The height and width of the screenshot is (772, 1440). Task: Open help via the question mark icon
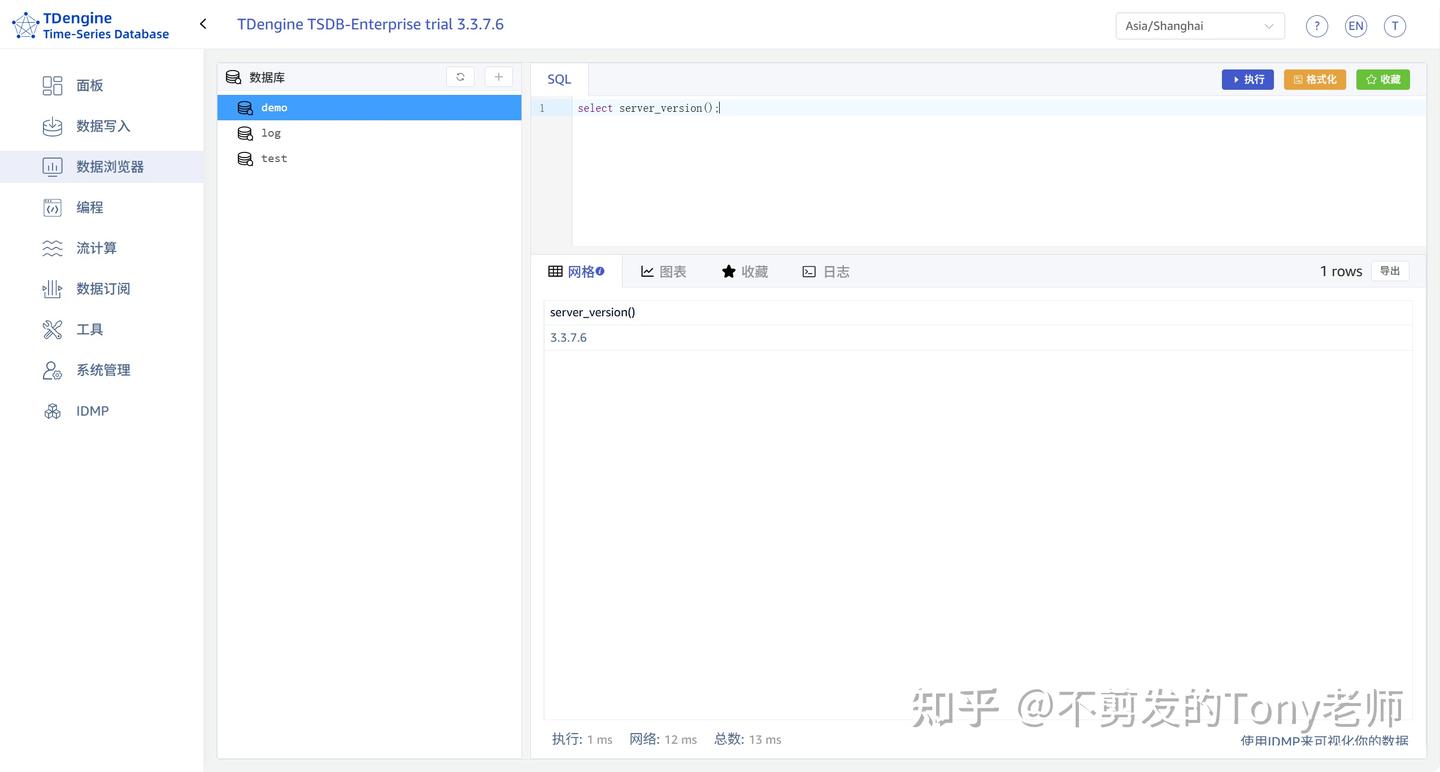click(x=1317, y=26)
